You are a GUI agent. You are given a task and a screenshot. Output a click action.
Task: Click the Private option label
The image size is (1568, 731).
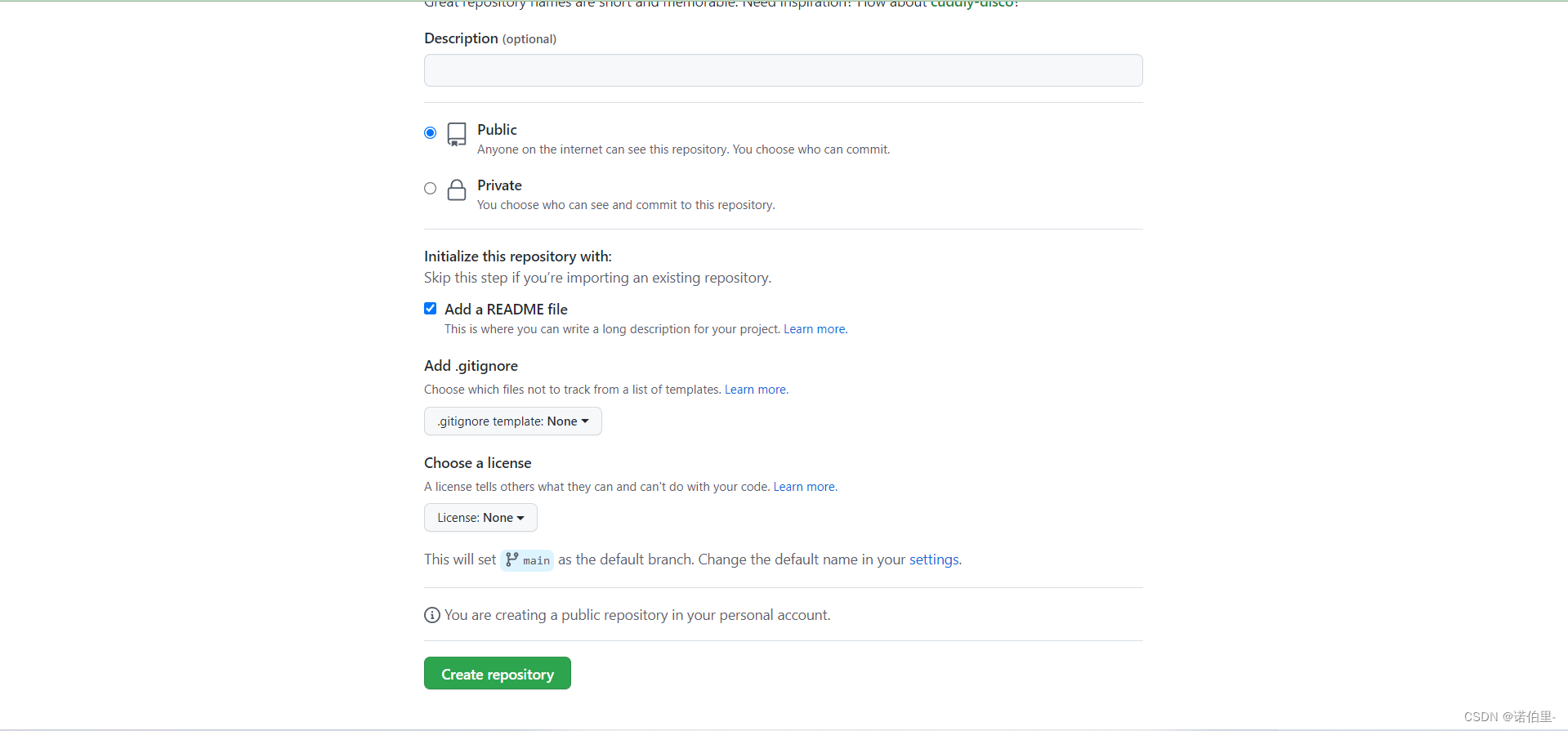(499, 185)
